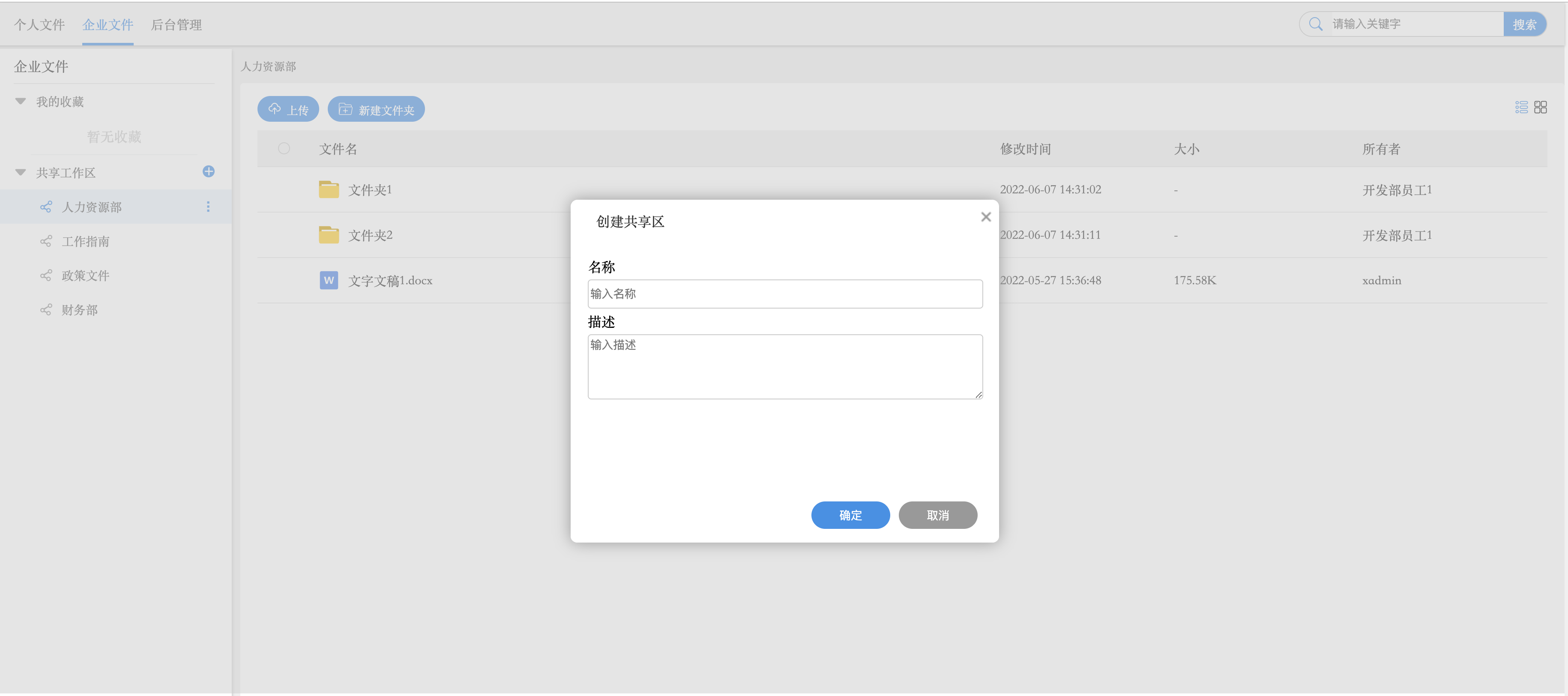
Task: Click share icon next to 财务部
Action: click(46, 310)
